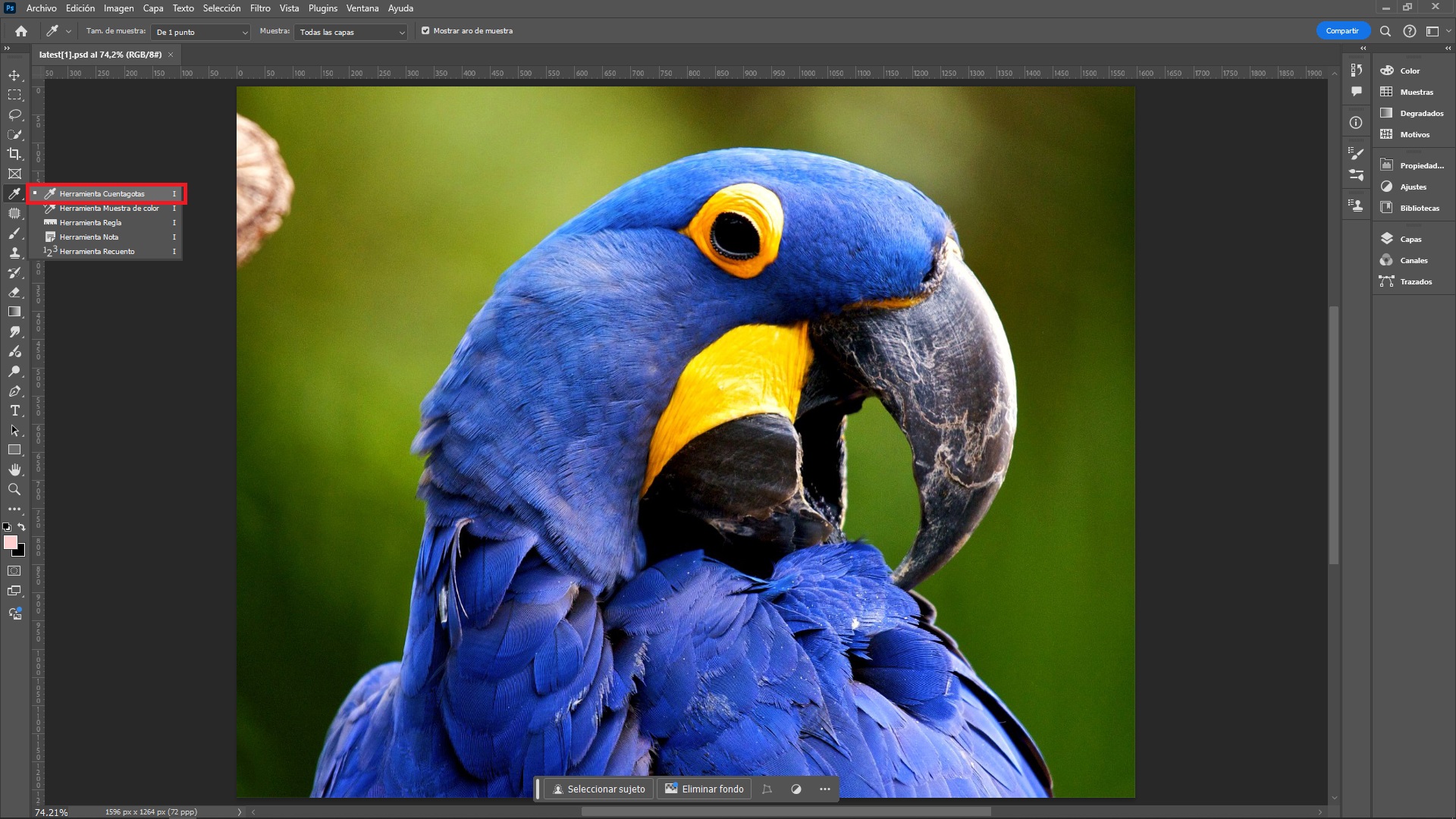This screenshot has width=1456, height=819.
Task: Select the History Brush tool
Action: tap(14, 272)
